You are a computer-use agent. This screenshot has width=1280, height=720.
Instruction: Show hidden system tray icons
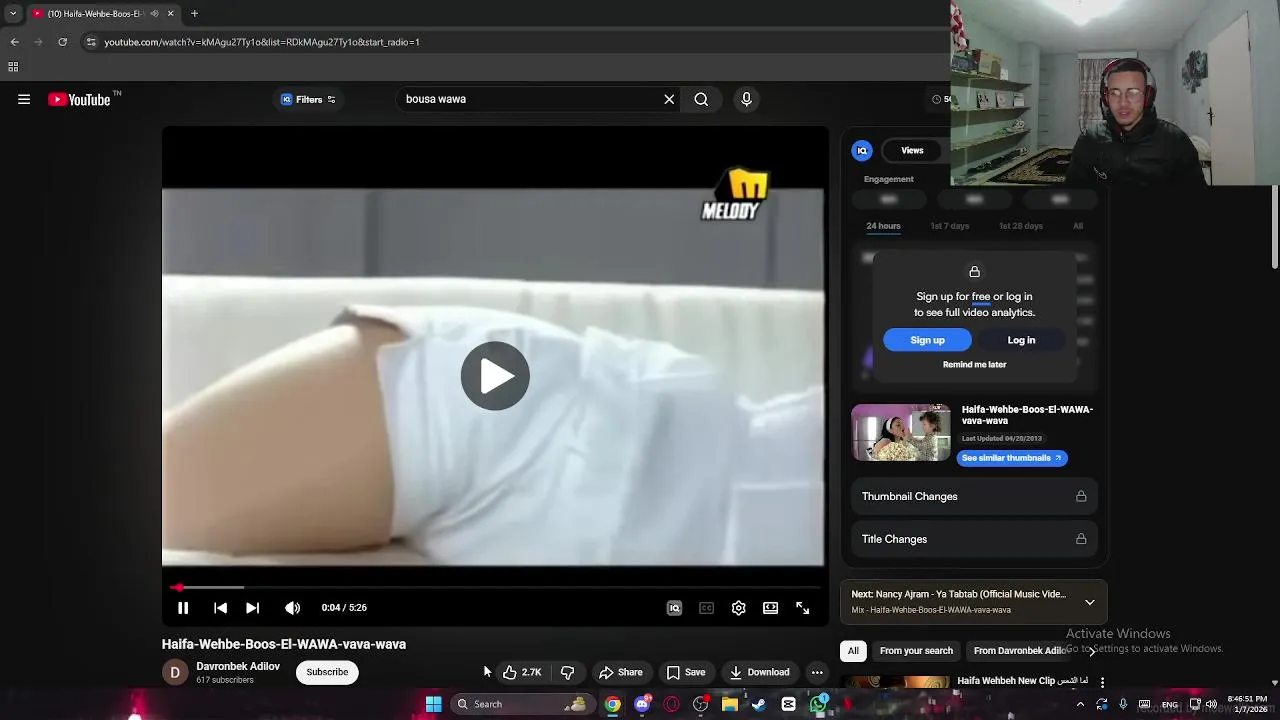[x=1080, y=704]
